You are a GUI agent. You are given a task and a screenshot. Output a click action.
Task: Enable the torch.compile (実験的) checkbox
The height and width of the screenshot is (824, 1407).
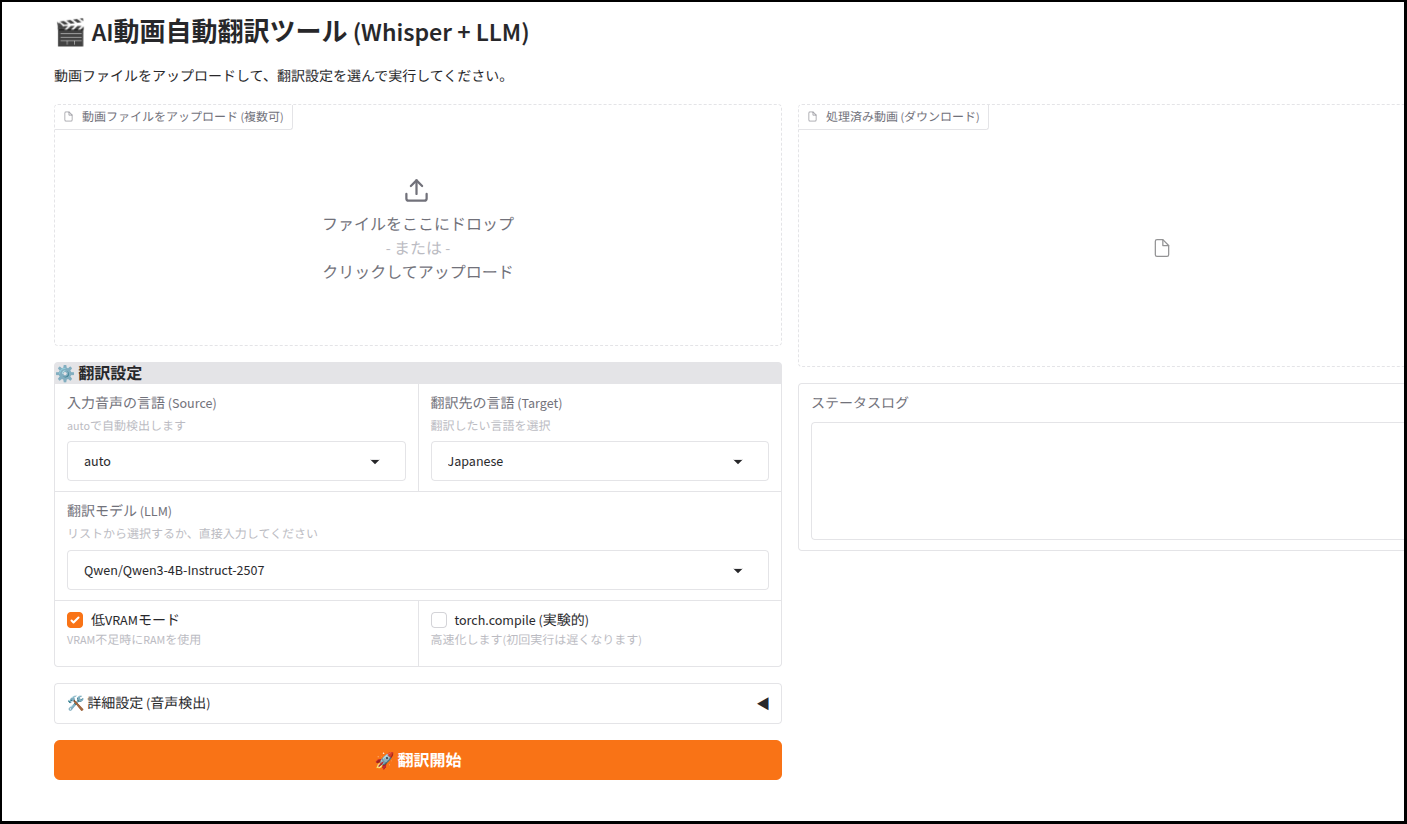[x=439, y=620]
